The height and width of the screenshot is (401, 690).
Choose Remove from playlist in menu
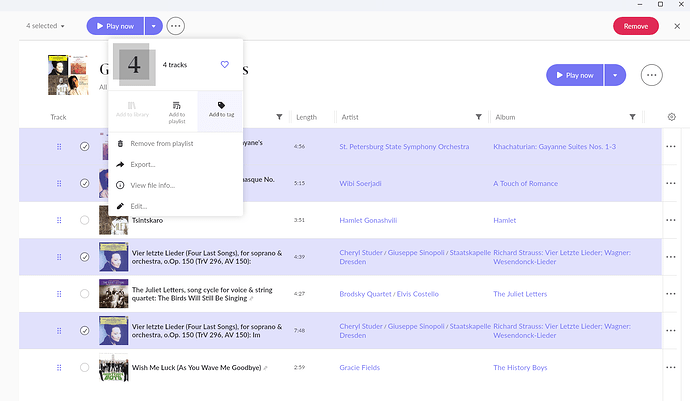pyautogui.click(x=161, y=144)
